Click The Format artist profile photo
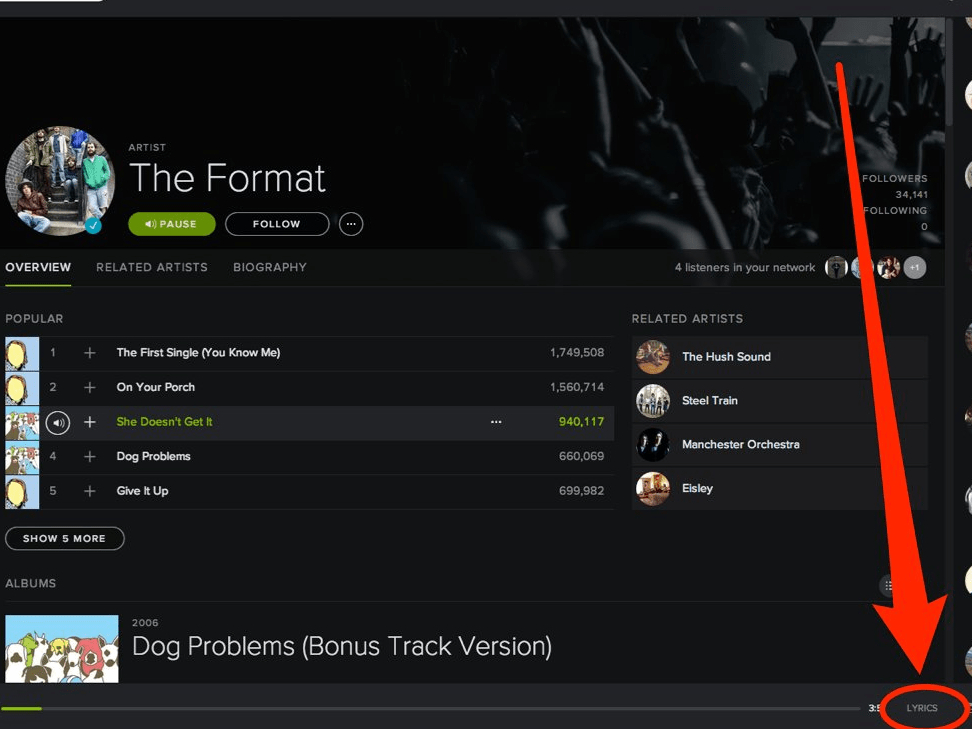 point(60,181)
